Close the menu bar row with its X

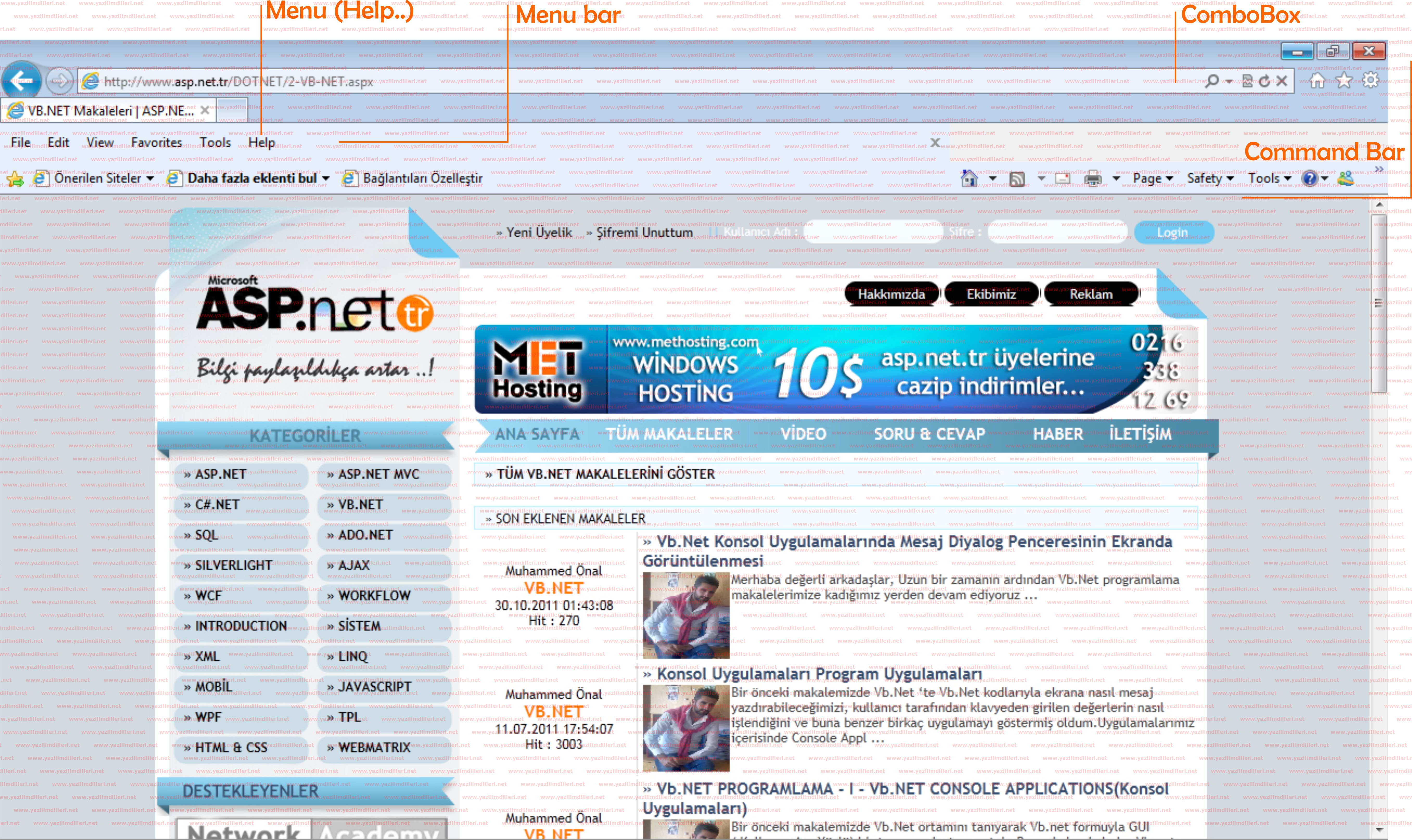[935, 142]
